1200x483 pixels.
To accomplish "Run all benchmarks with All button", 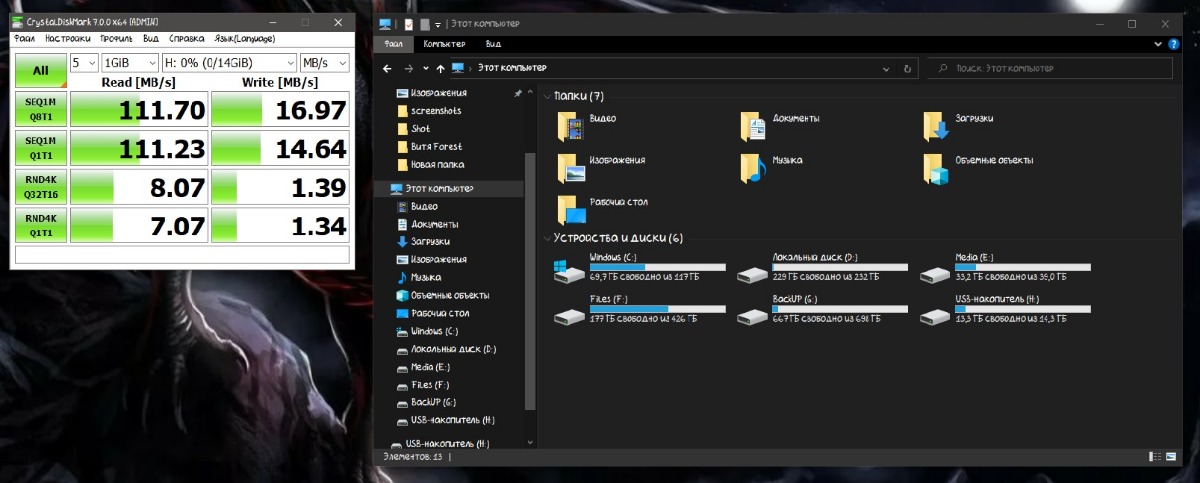I will [40, 70].
